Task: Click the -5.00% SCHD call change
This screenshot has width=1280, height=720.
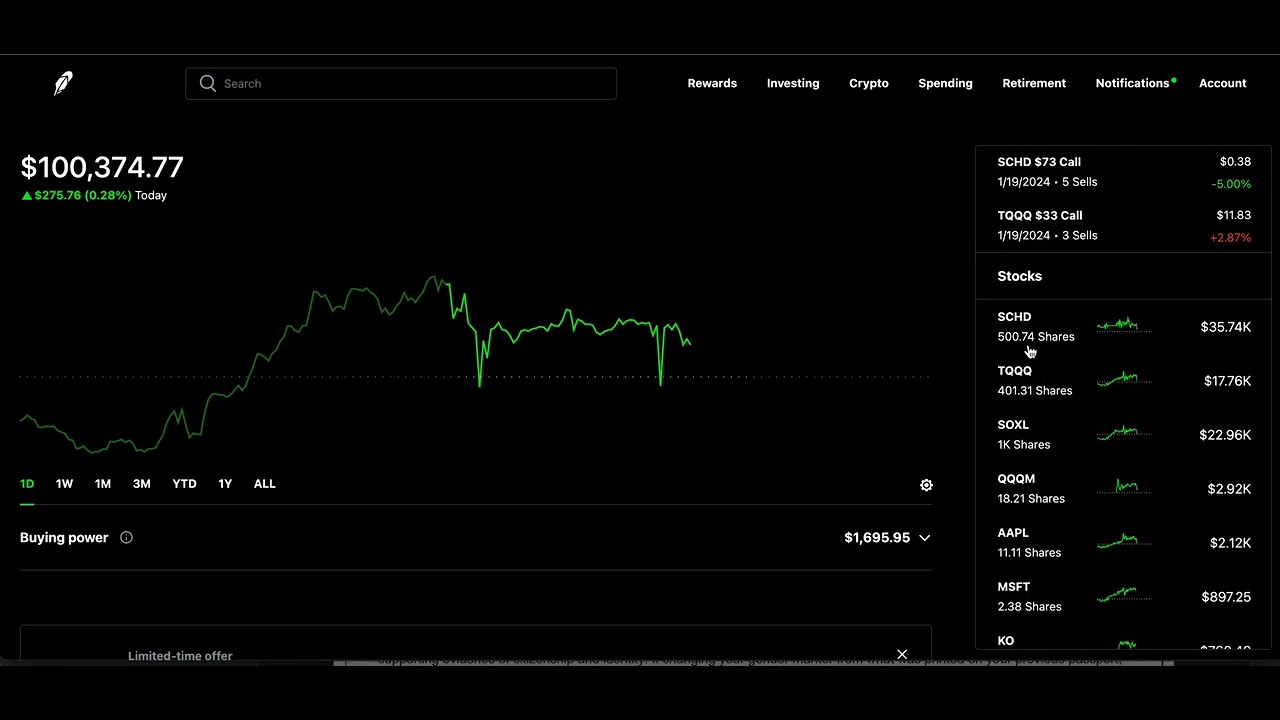Action: [x=1231, y=184]
